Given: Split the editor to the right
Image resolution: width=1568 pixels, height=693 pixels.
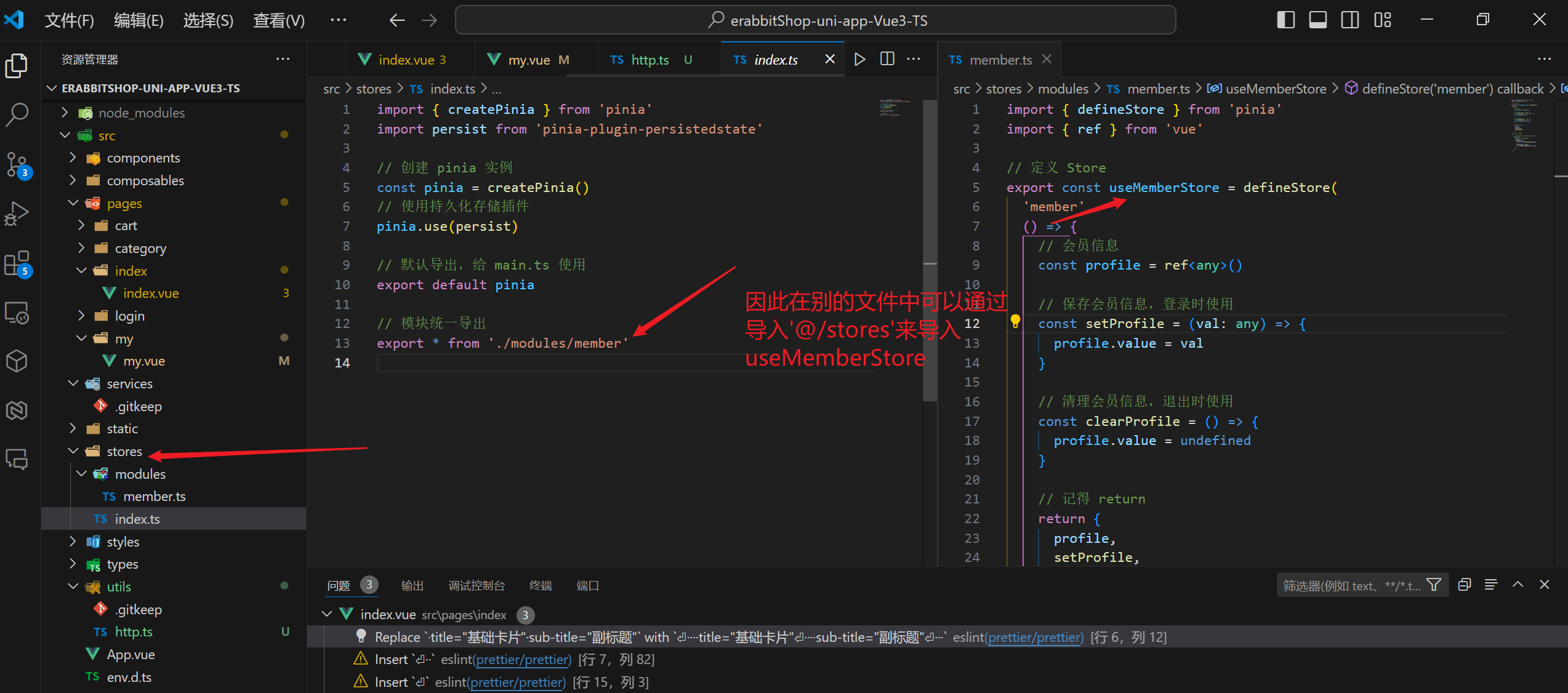Looking at the screenshot, I should tap(887, 59).
